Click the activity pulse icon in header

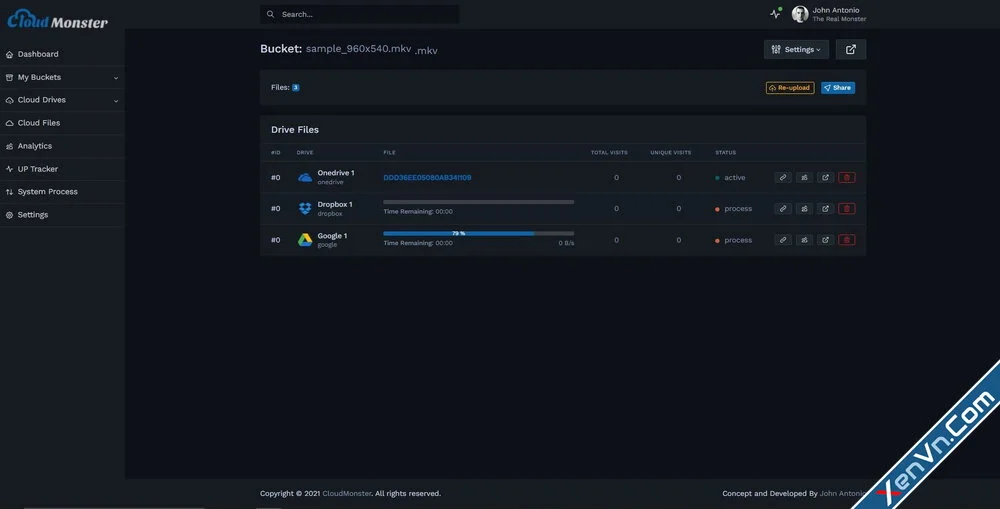point(775,14)
